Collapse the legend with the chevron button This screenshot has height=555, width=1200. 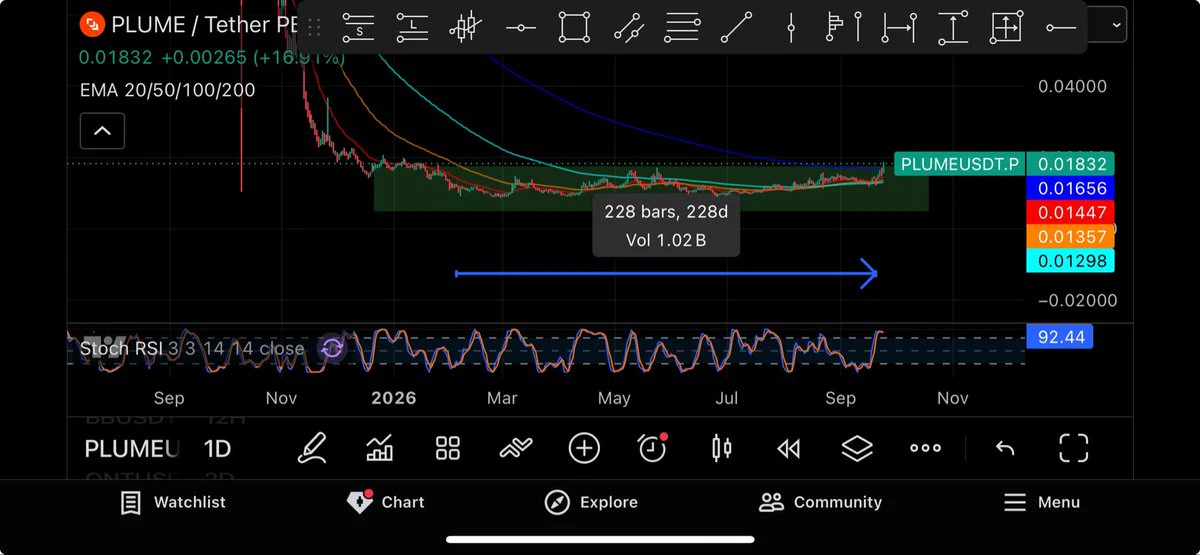pyautogui.click(x=103, y=130)
